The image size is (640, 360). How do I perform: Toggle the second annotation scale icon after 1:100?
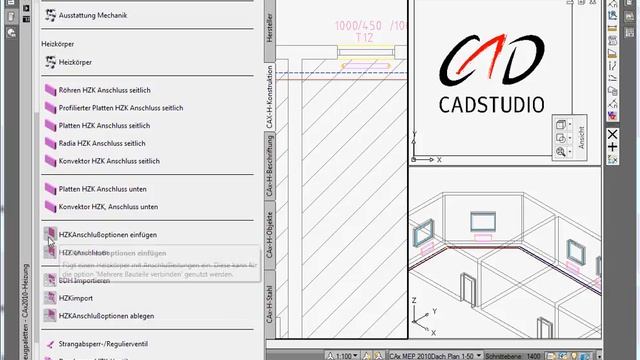coord(378,356)
